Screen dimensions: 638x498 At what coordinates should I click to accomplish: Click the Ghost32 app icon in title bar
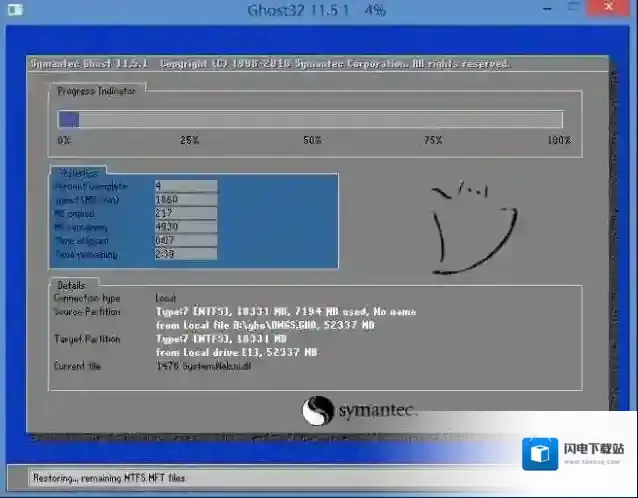coord(16,12)
